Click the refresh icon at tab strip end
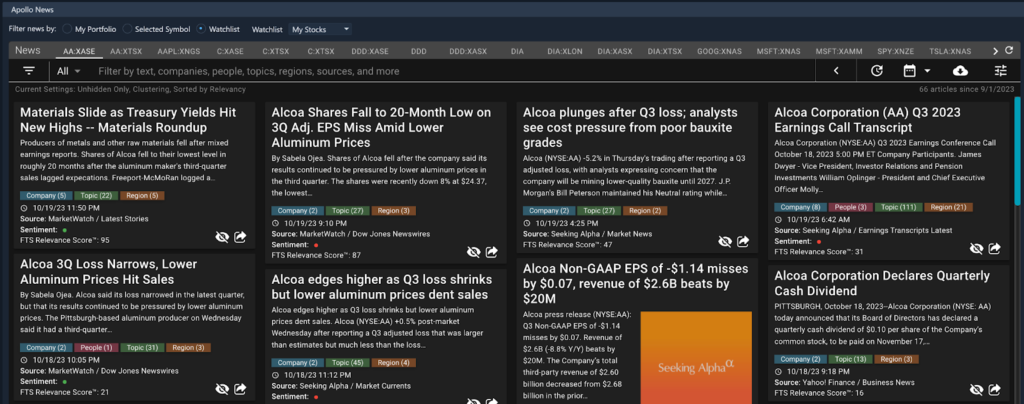Viewport: 1024px width, 404px height. coord(1009,50)
